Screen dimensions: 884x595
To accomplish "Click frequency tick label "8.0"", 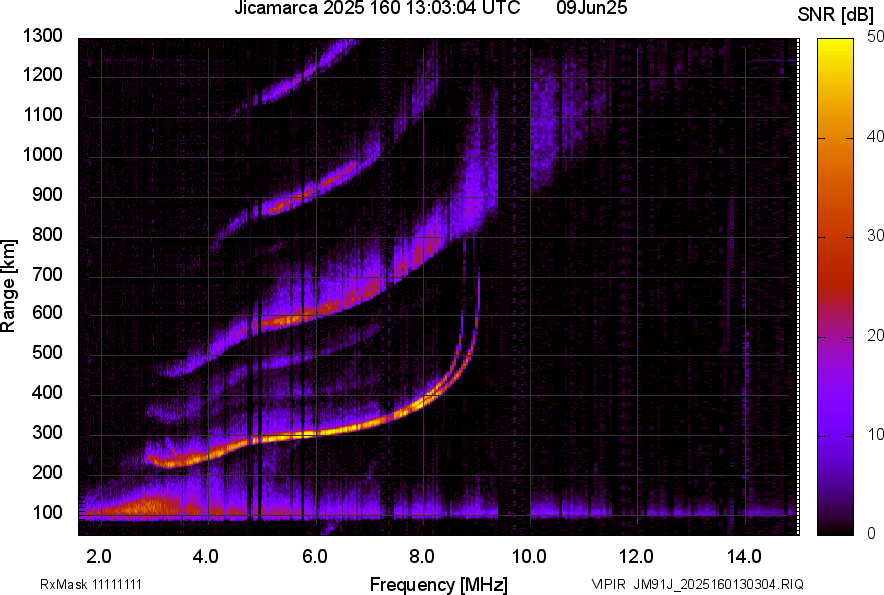I will pyautogui.click(x=422, y=557).
